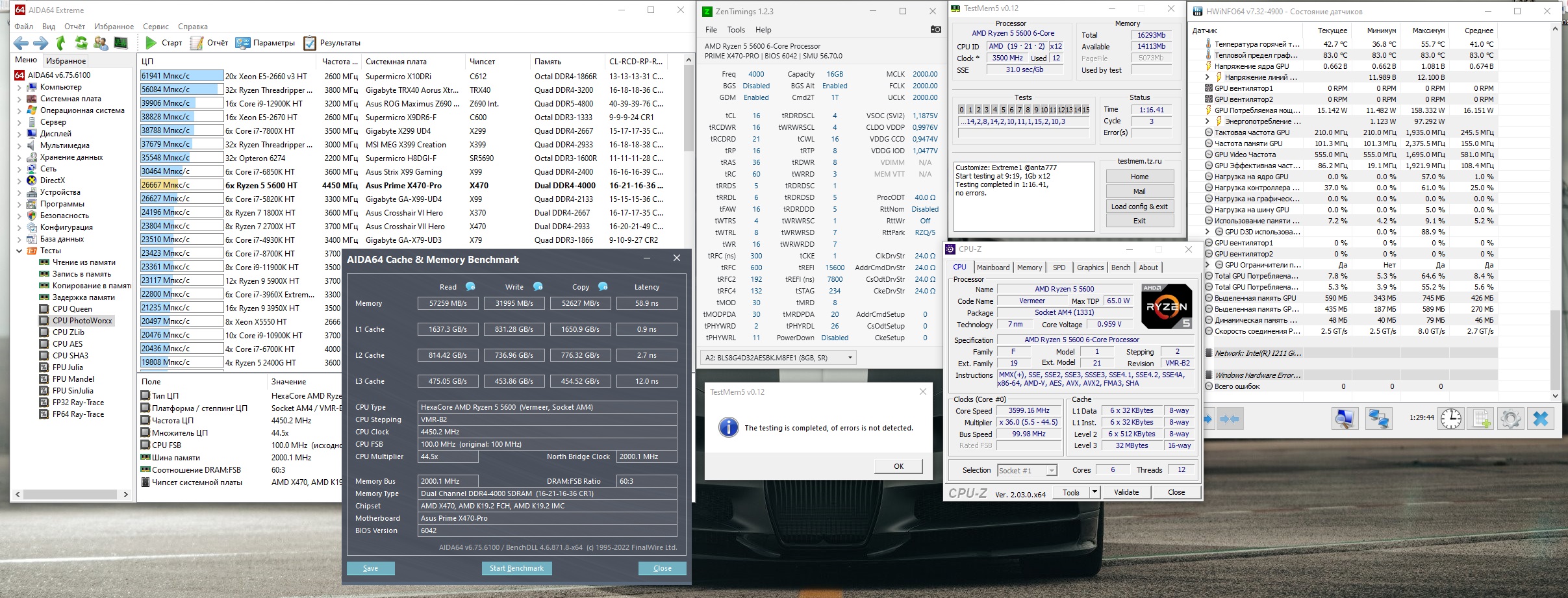Click the info icon next to Read column
Image resolution: width=1568 pixels, height=598 pixels.
coord(470,286)
